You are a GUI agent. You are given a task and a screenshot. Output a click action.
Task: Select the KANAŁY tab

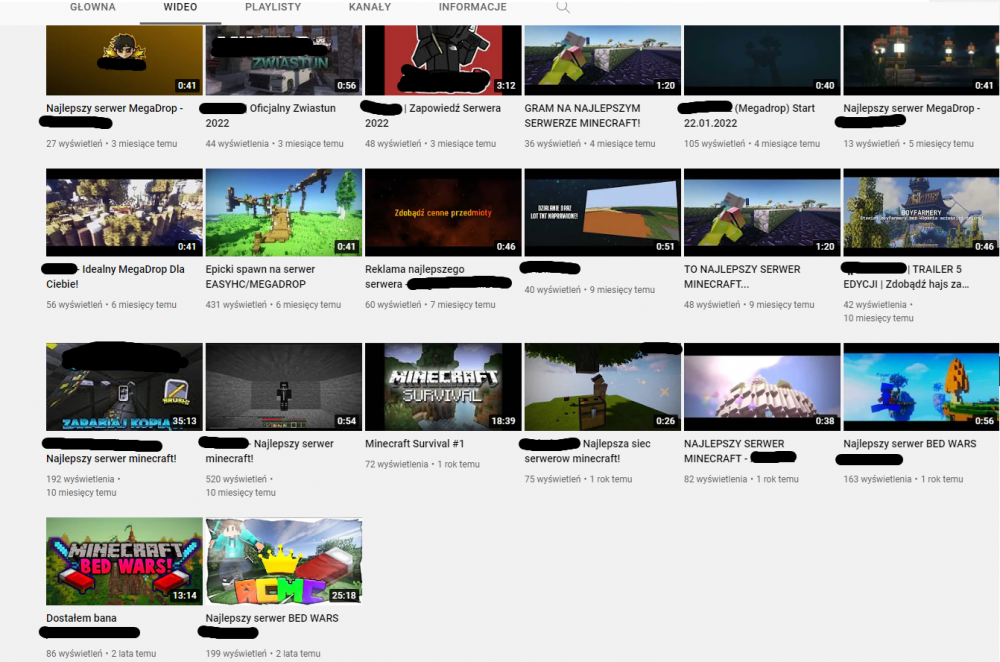[370, 8]
